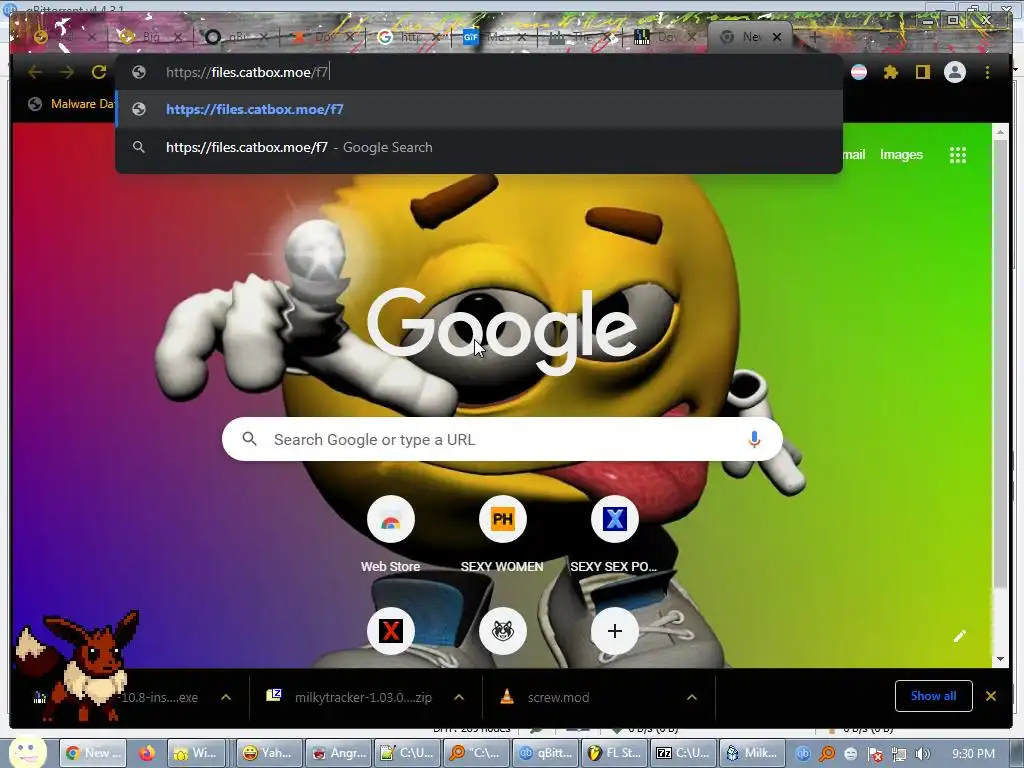1024x768 pixels.
Task: Open the network tray icon
Action: (899, 754)
